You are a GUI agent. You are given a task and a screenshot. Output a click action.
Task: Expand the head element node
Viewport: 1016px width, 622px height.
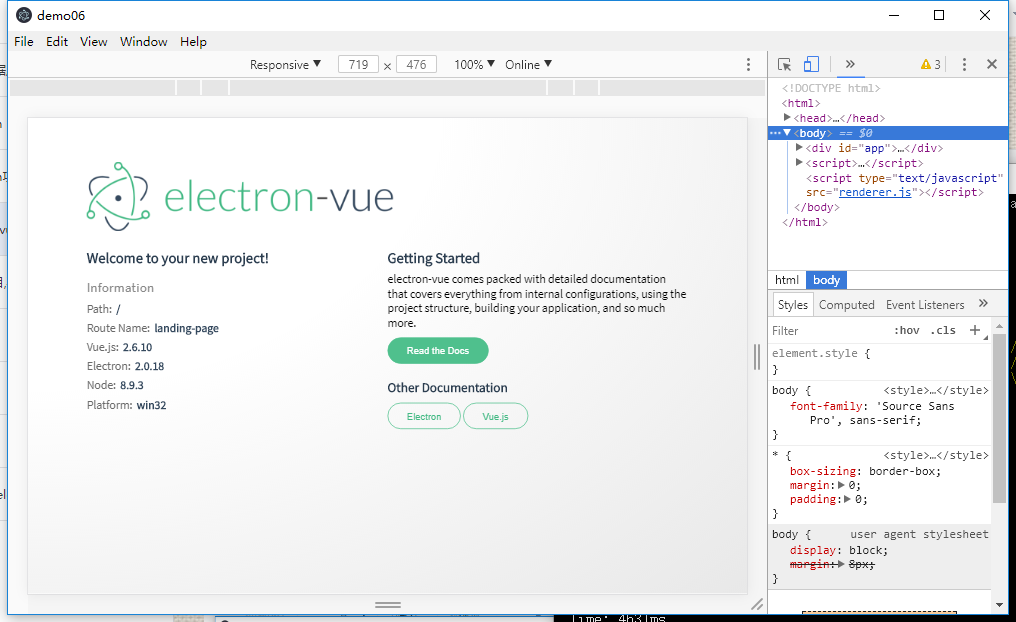tap(787, 118)
